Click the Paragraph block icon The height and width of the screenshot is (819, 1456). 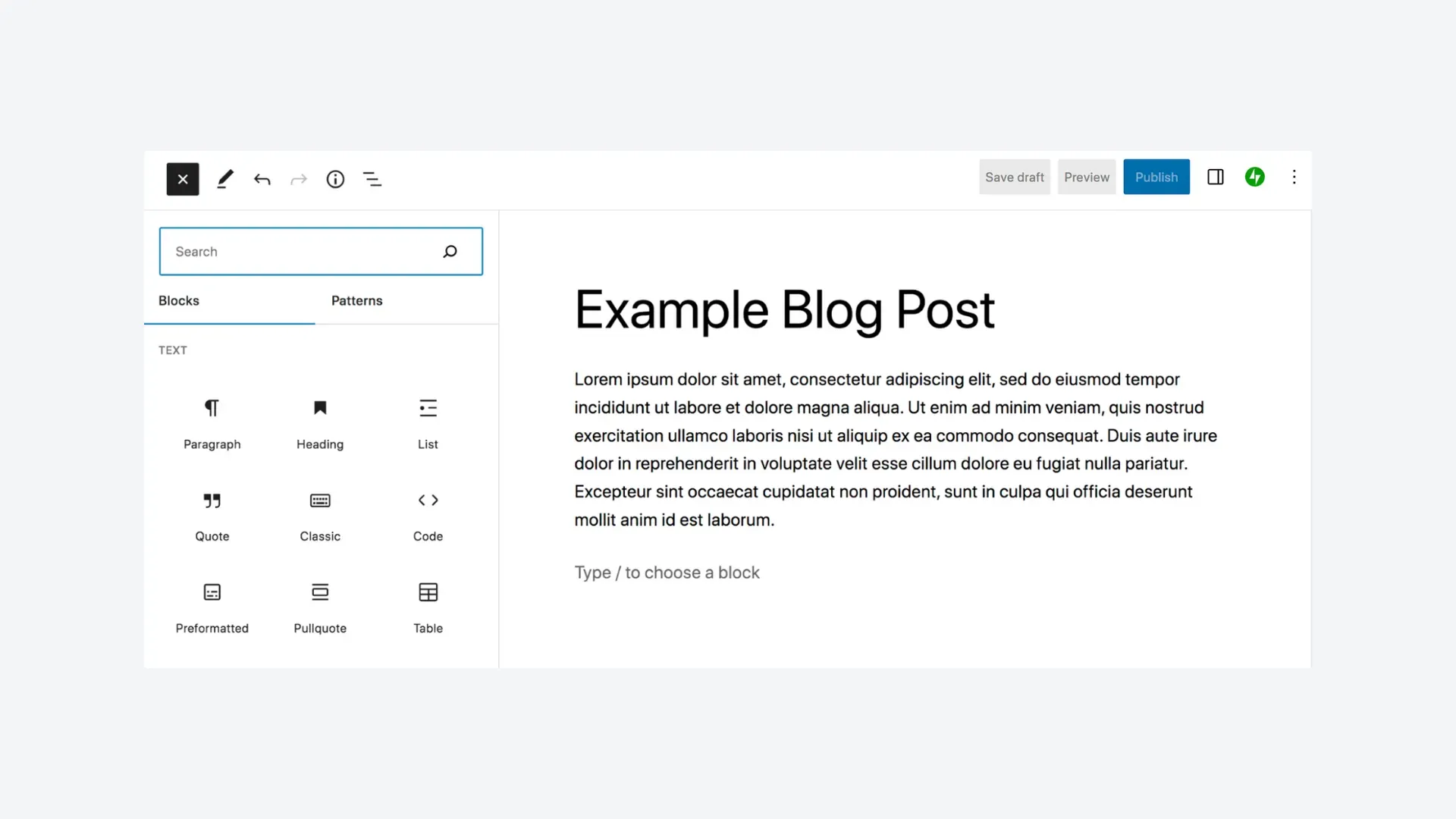[211, 408]
